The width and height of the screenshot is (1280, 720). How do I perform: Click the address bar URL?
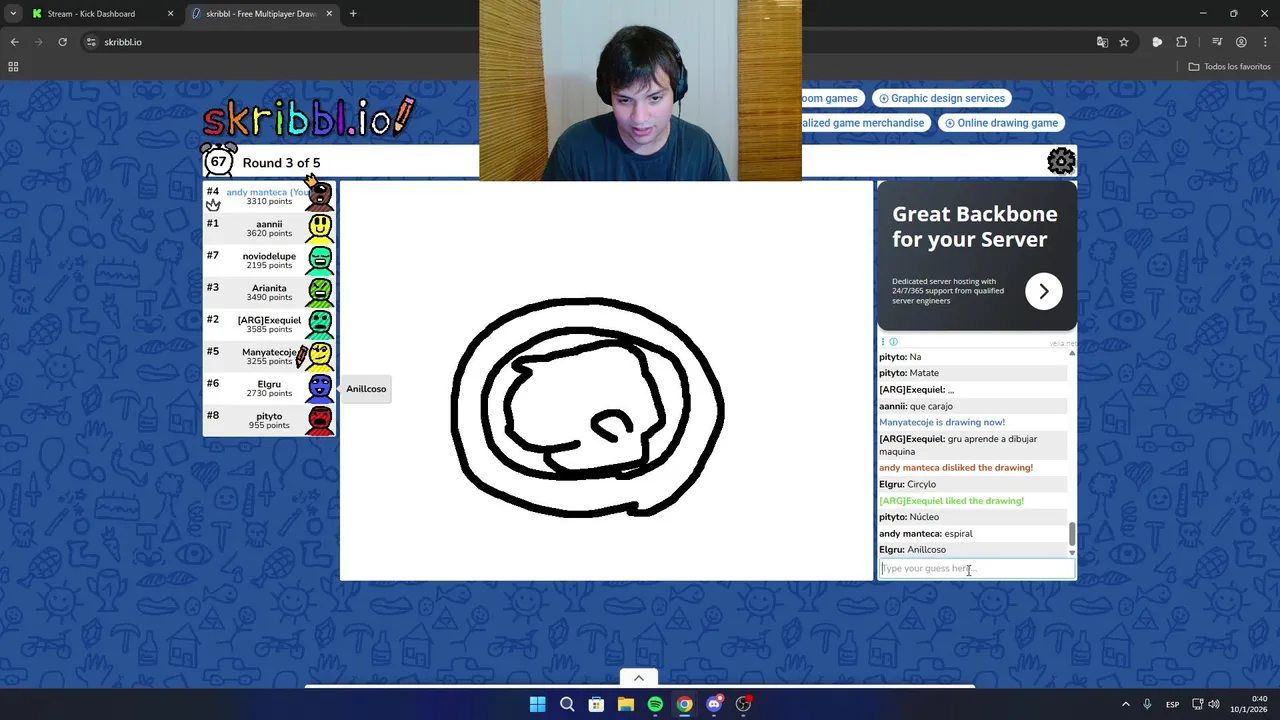(x=123, y=42)
